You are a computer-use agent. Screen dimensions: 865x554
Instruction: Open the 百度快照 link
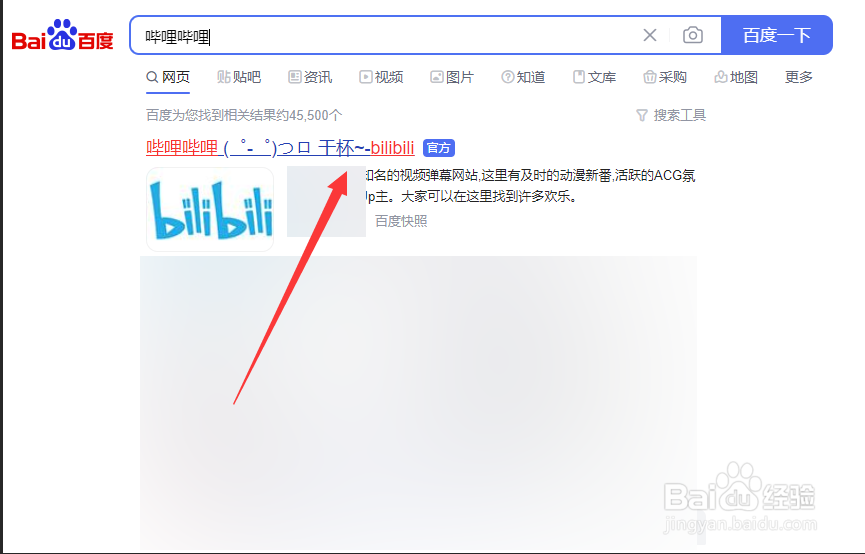401,221
